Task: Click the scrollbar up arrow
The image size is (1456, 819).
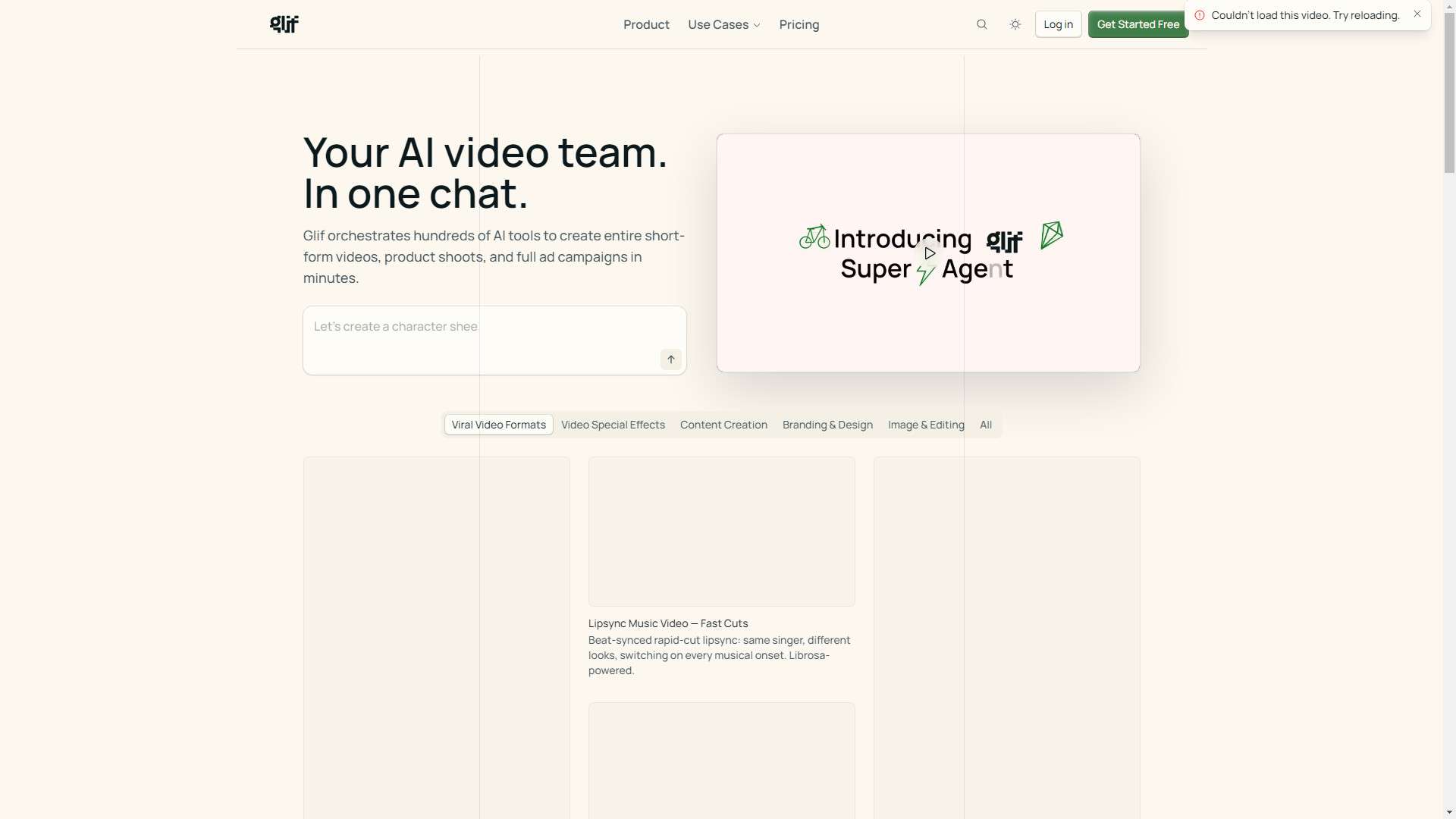Action: pos(1450,5)
